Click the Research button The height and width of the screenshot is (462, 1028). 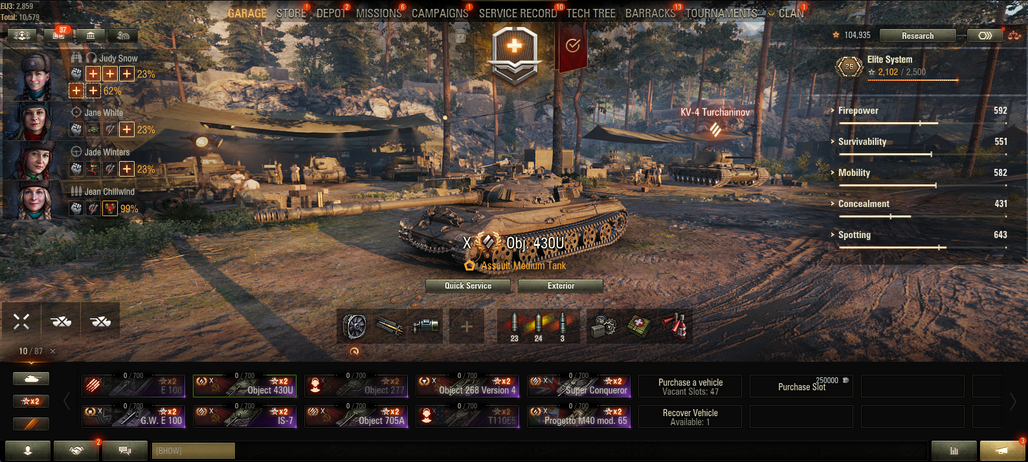point(918,35)
